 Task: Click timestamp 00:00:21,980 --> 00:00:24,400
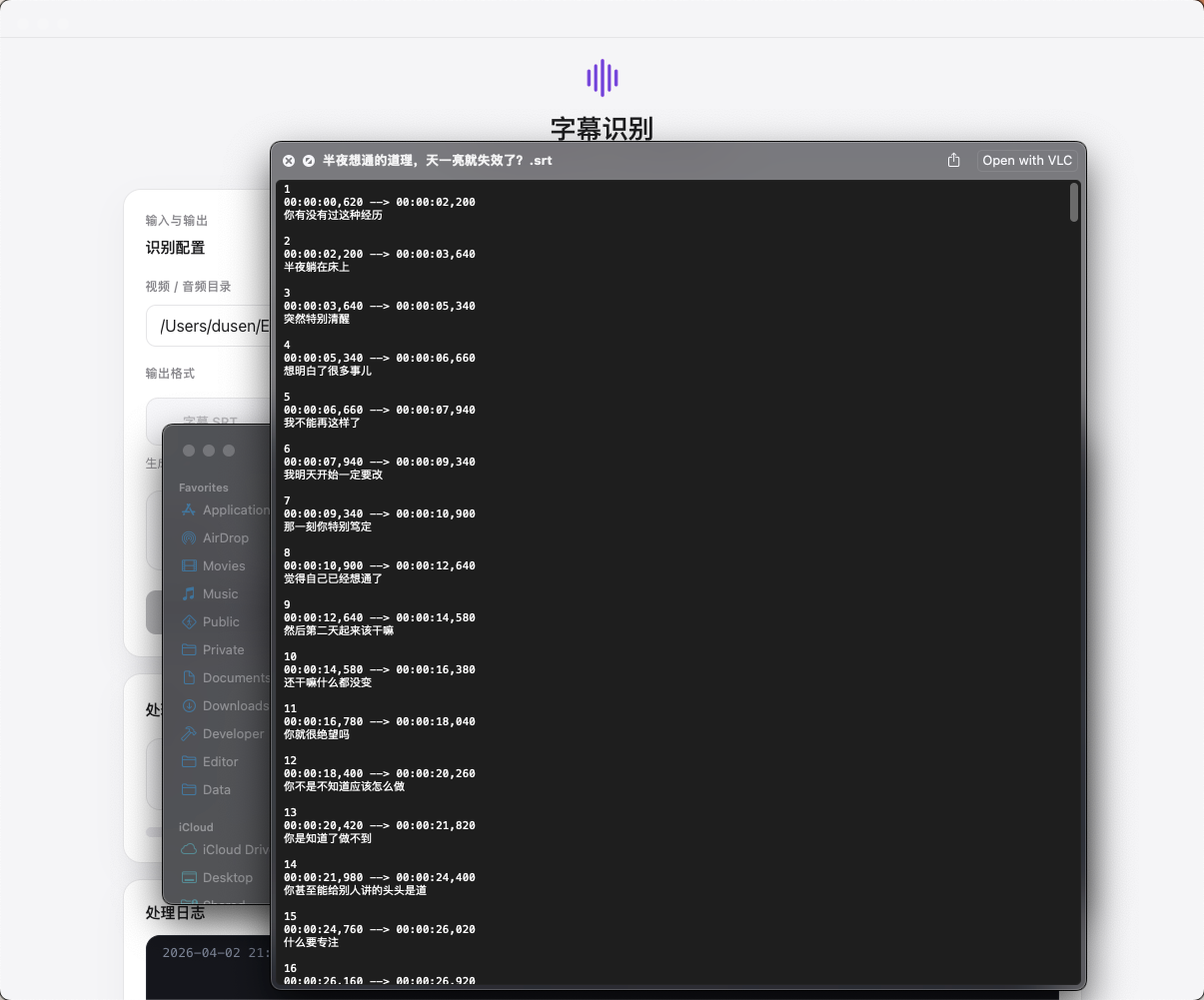pos(380,877)
